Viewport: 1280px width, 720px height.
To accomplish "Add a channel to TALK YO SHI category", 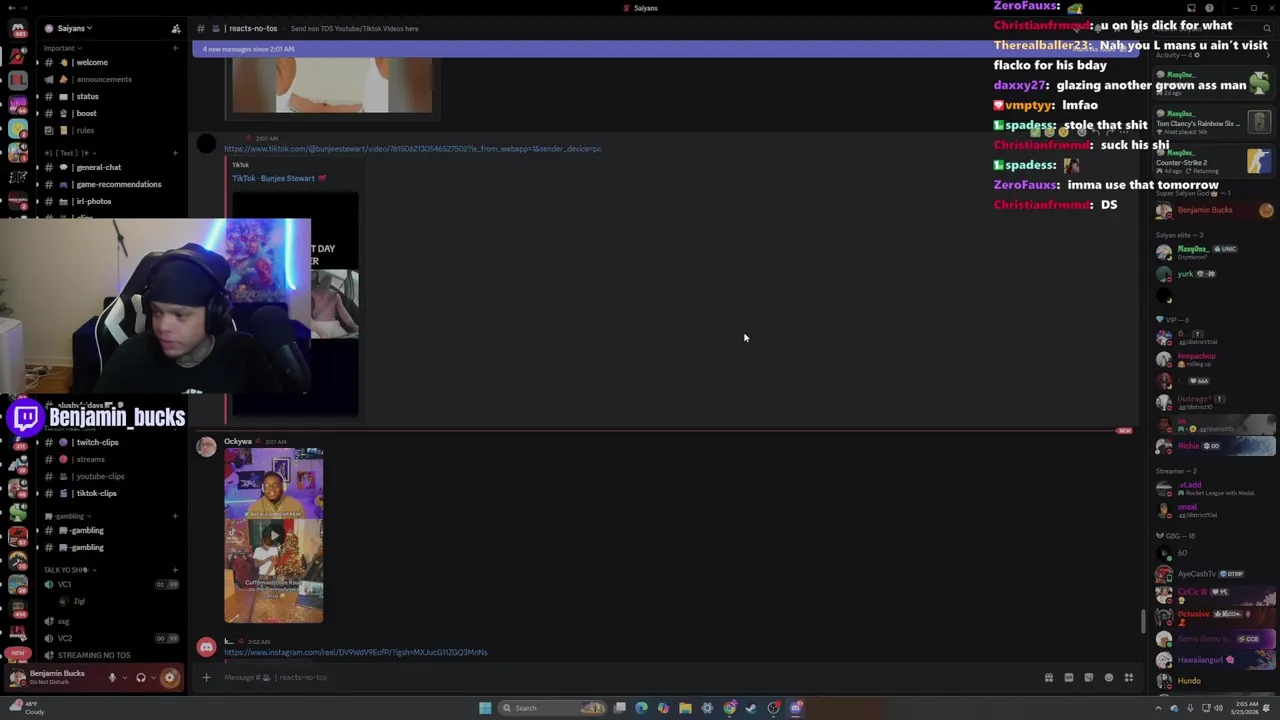I will 175,570.
